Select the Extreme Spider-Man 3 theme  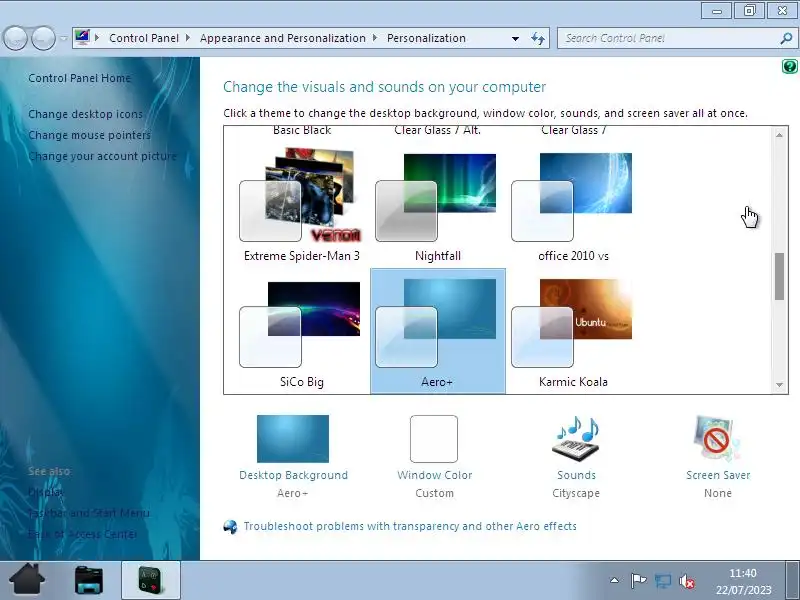tap(302, 204)
